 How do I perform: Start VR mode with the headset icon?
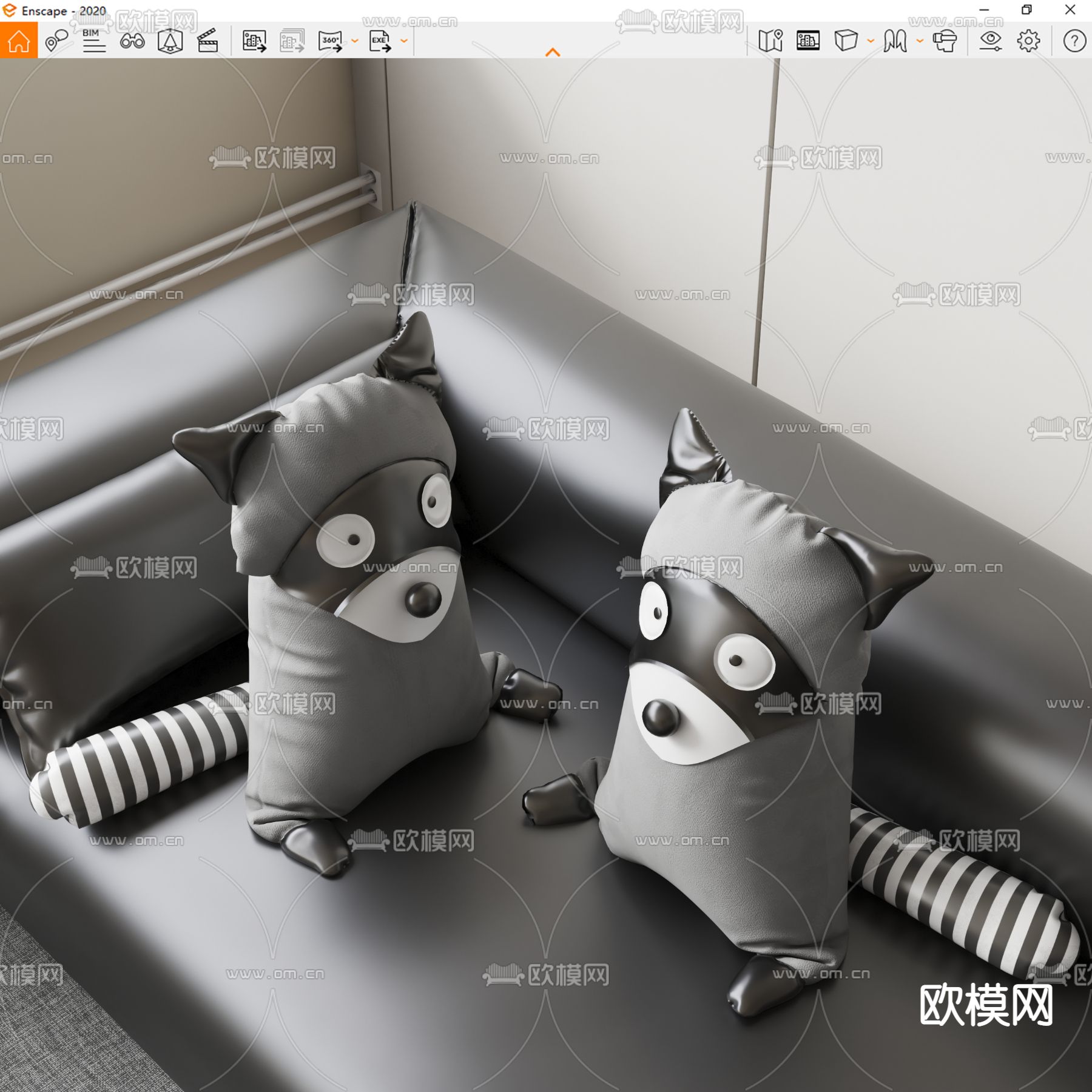click(945, 41)
